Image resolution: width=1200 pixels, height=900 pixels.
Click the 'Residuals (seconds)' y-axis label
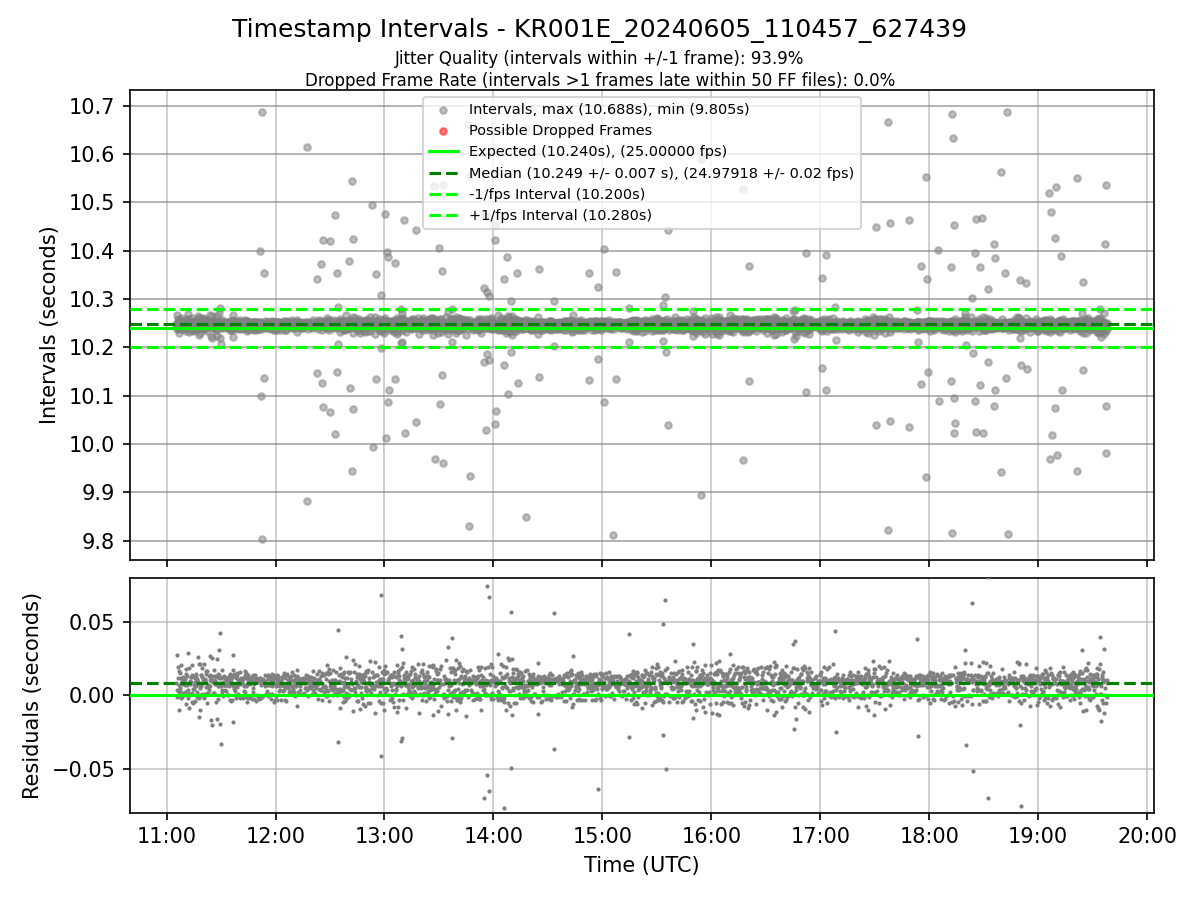coord(31,696)
